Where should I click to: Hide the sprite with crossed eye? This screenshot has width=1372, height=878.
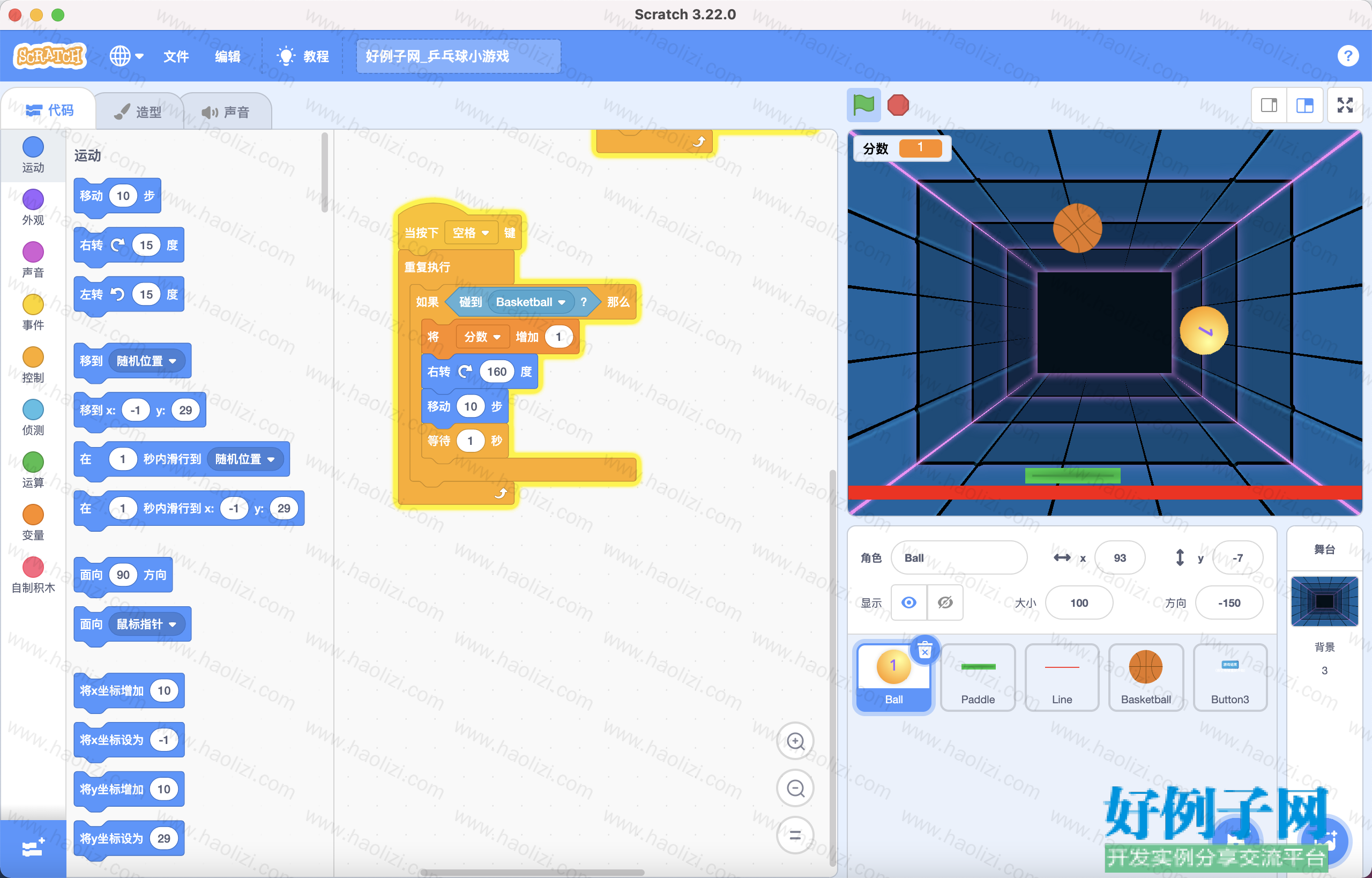(944, 602)
